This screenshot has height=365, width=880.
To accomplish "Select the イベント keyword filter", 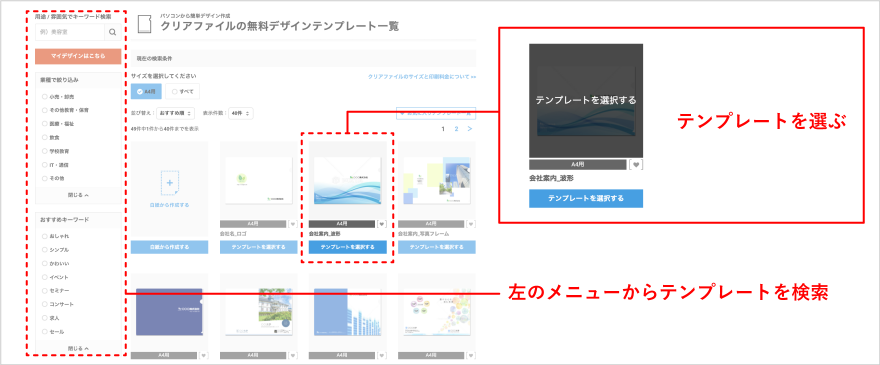I will point(44,277).
